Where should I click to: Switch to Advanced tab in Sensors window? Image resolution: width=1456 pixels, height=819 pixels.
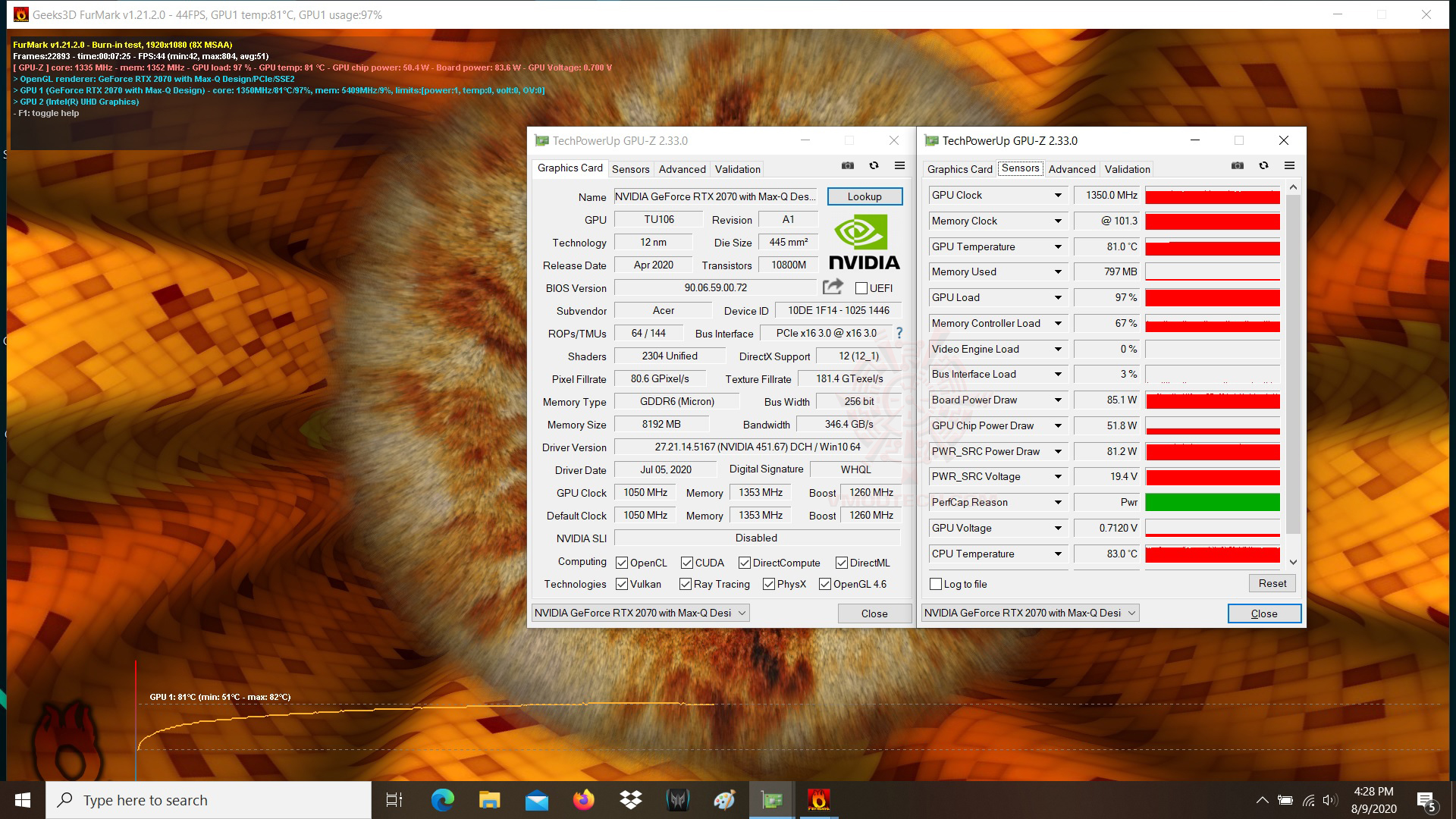point(1072,169)
